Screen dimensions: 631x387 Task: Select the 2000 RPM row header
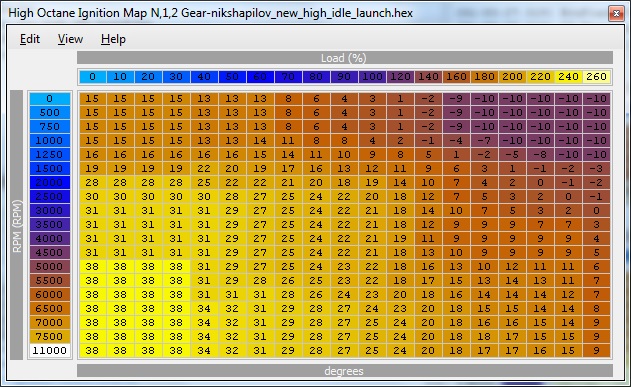click(49, 183)
